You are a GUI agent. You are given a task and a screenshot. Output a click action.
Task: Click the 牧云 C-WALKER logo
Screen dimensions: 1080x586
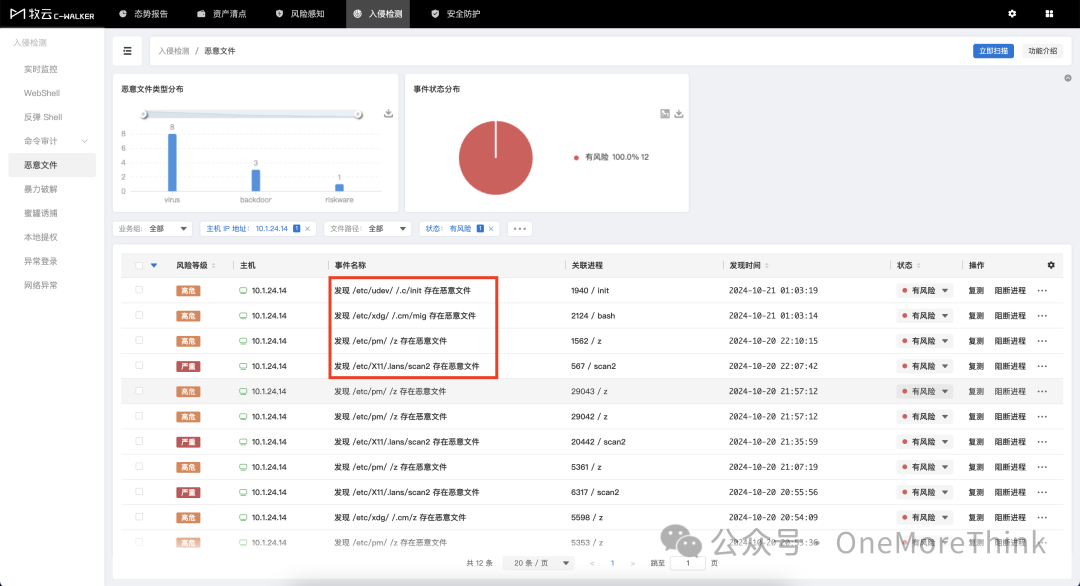[52, 14]
